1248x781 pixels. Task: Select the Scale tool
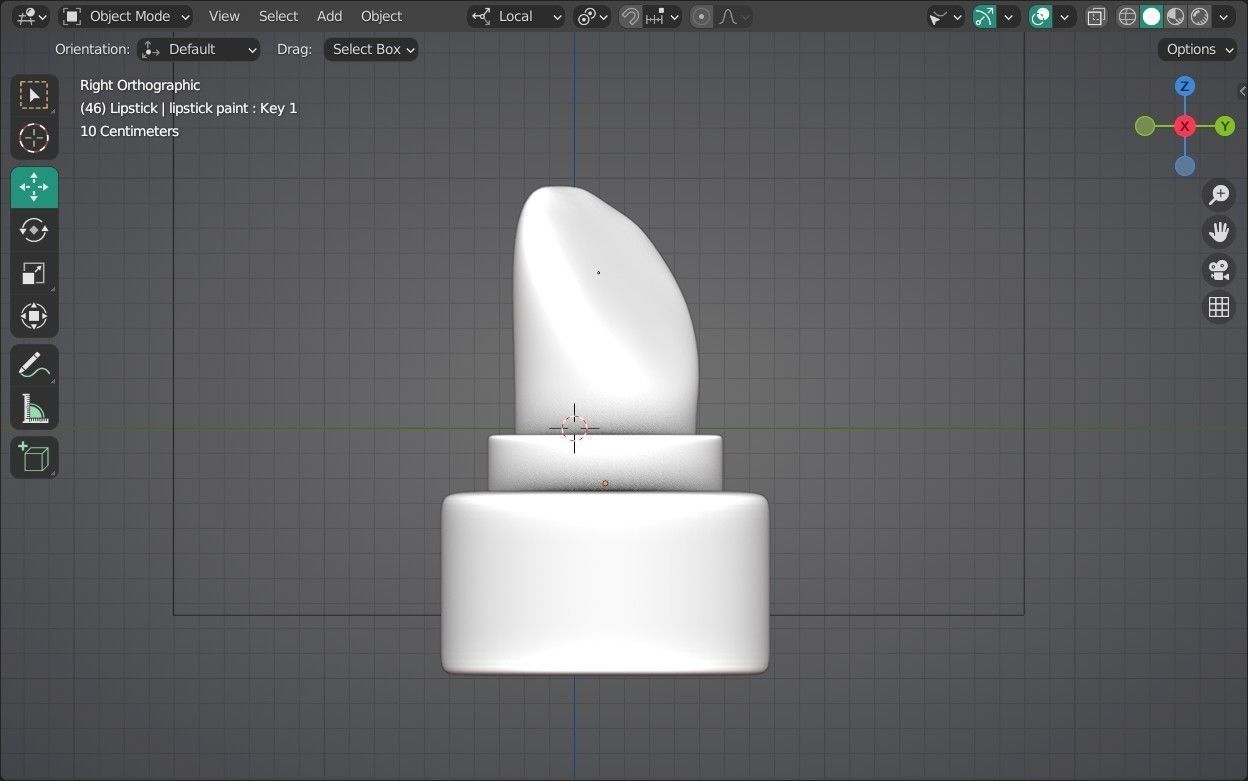click(34, 273)
